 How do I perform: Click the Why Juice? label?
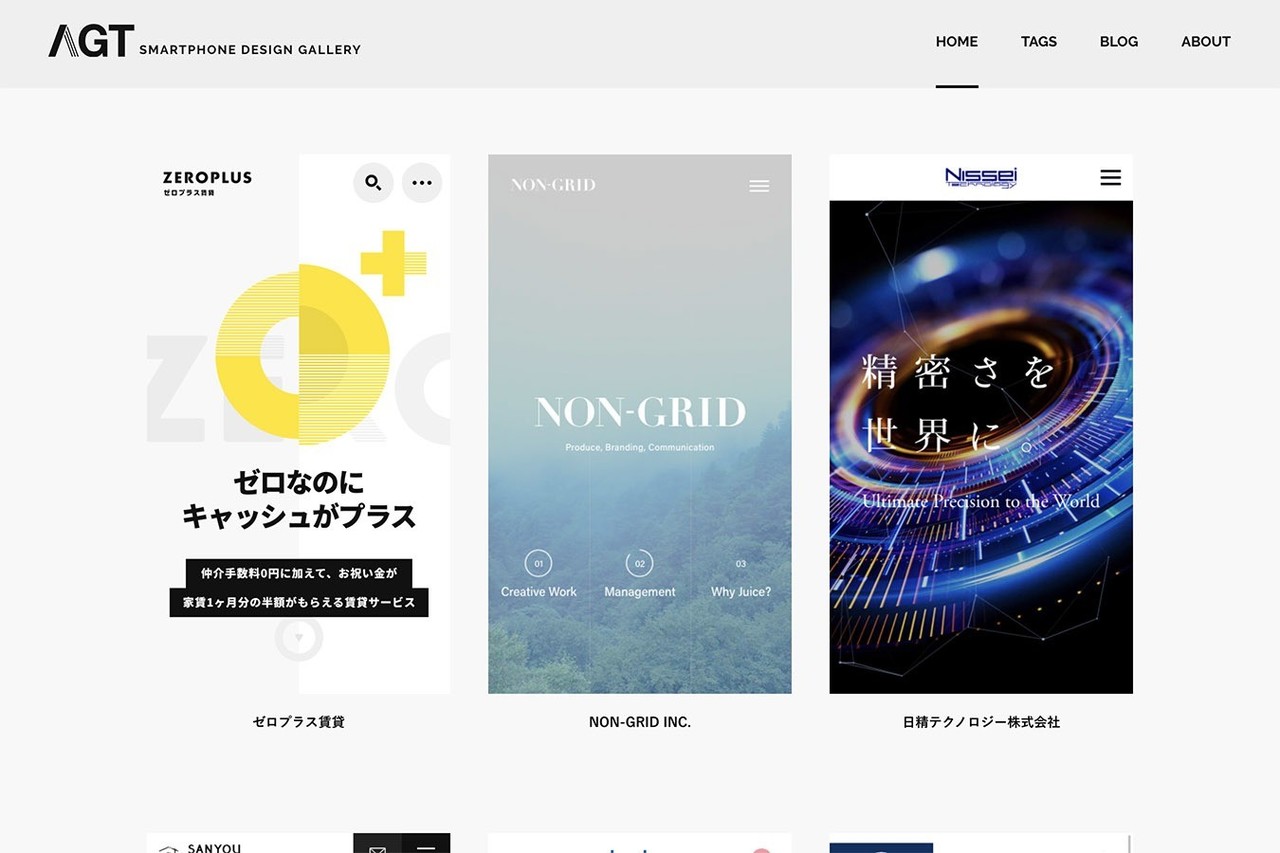pos(741,592)
